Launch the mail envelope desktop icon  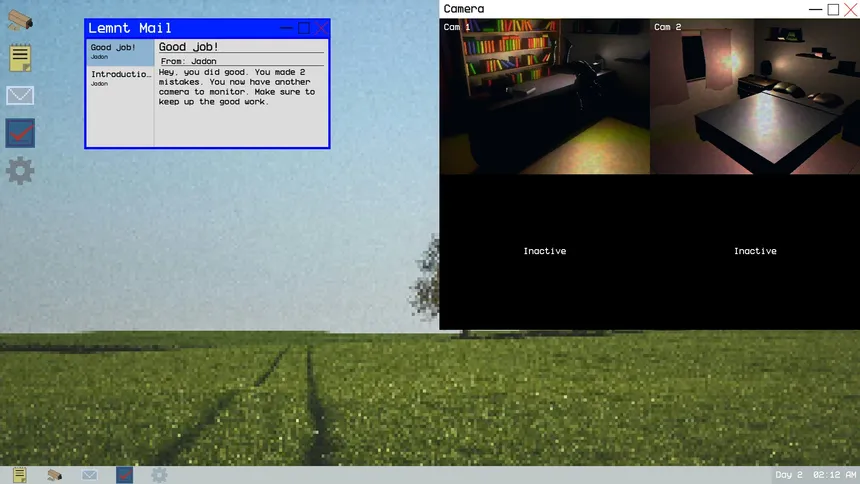point(20,96)
